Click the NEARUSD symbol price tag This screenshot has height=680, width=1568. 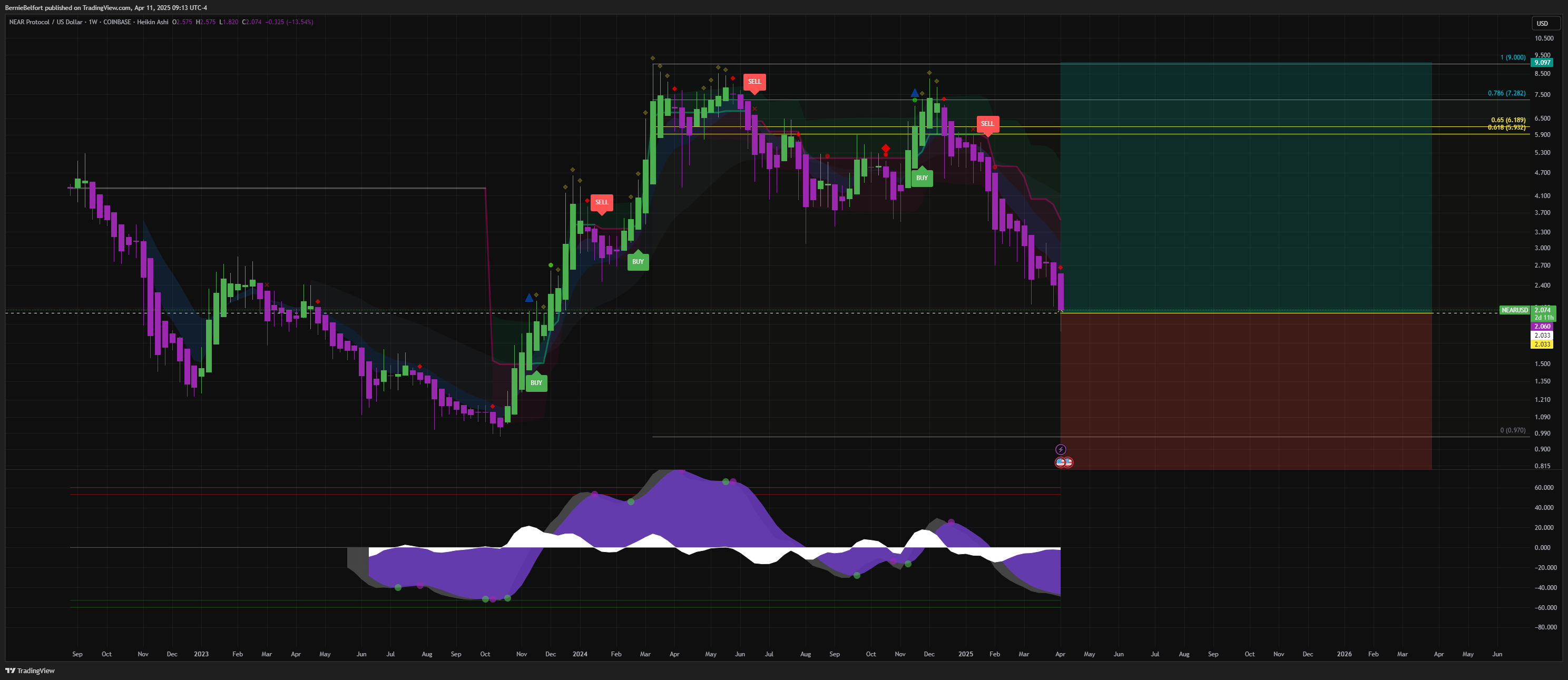pos(1514,310)
